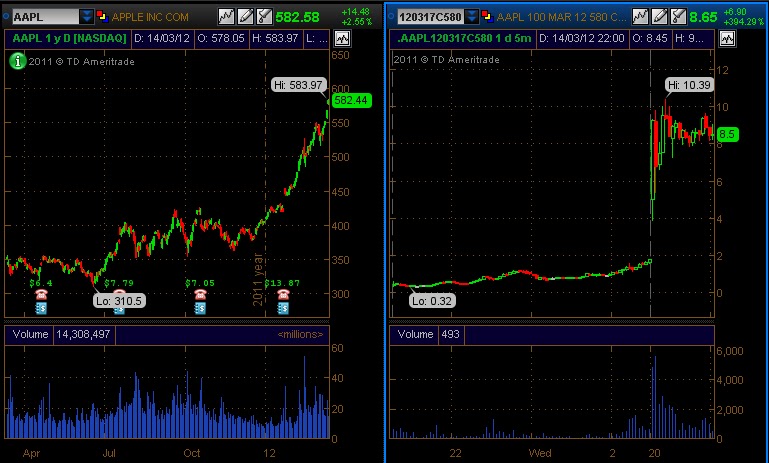This screenshot has height=463, width=769.
Task: Click the 'APPLE INC COM' description text
Action: click(150, 17)
